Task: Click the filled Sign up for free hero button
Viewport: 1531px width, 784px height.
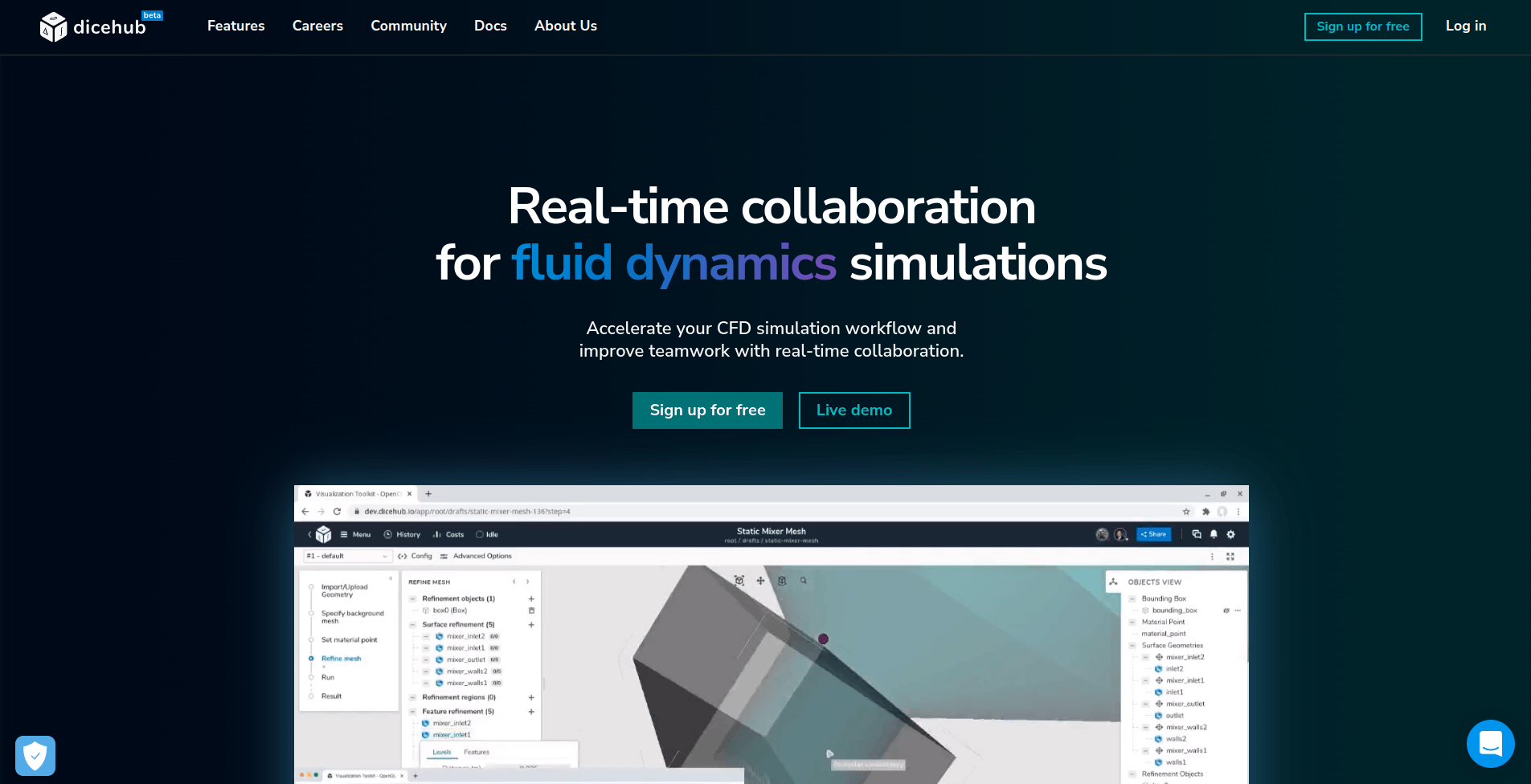Action: (707, 410)
